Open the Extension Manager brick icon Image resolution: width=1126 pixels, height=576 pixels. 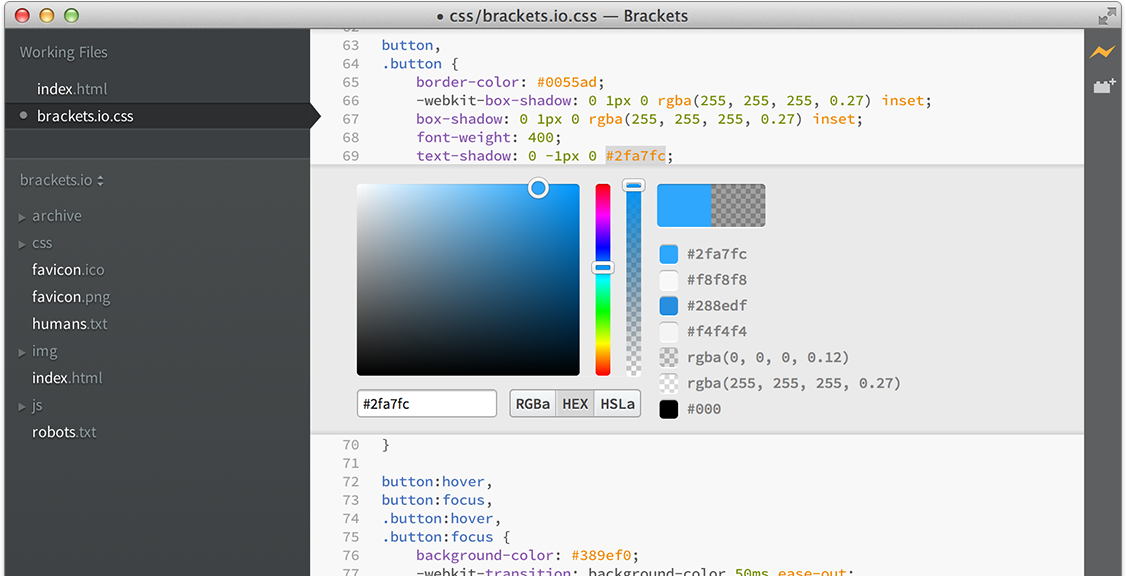point(1104,86)
